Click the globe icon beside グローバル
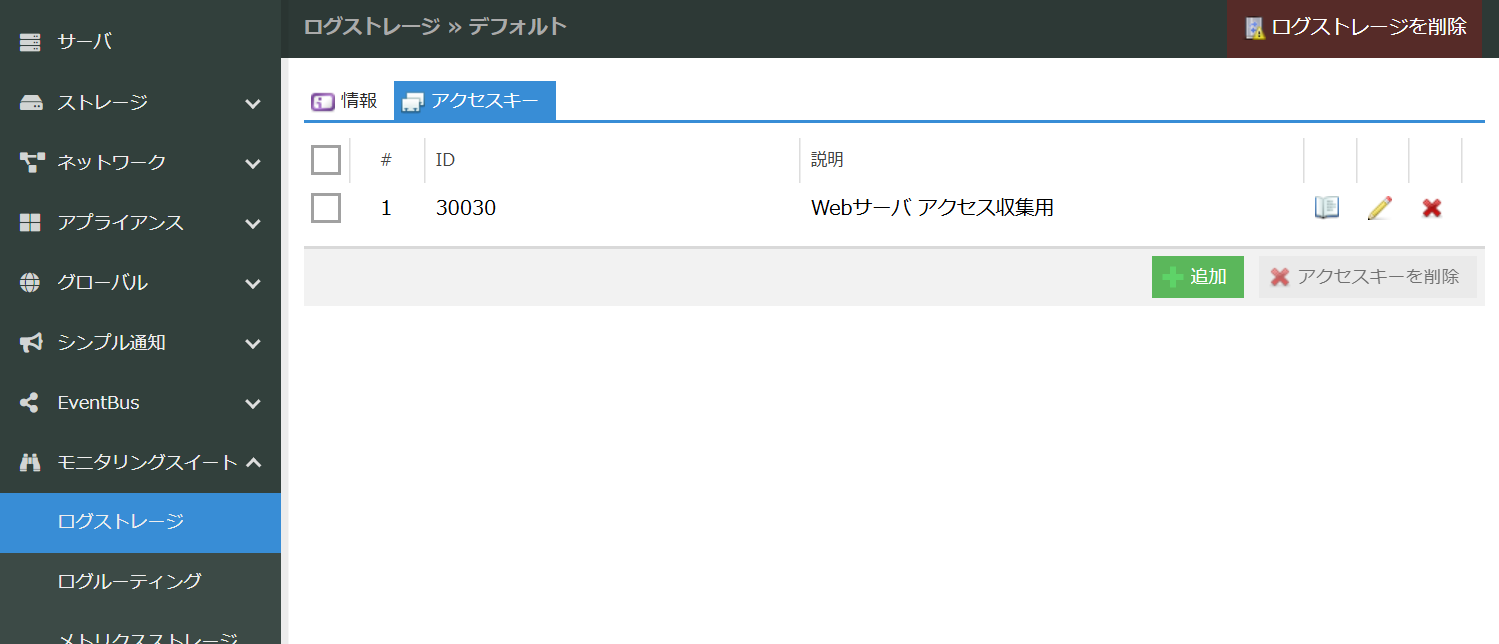The height and width of the screenshot is (644, 1499). [31, 283]
